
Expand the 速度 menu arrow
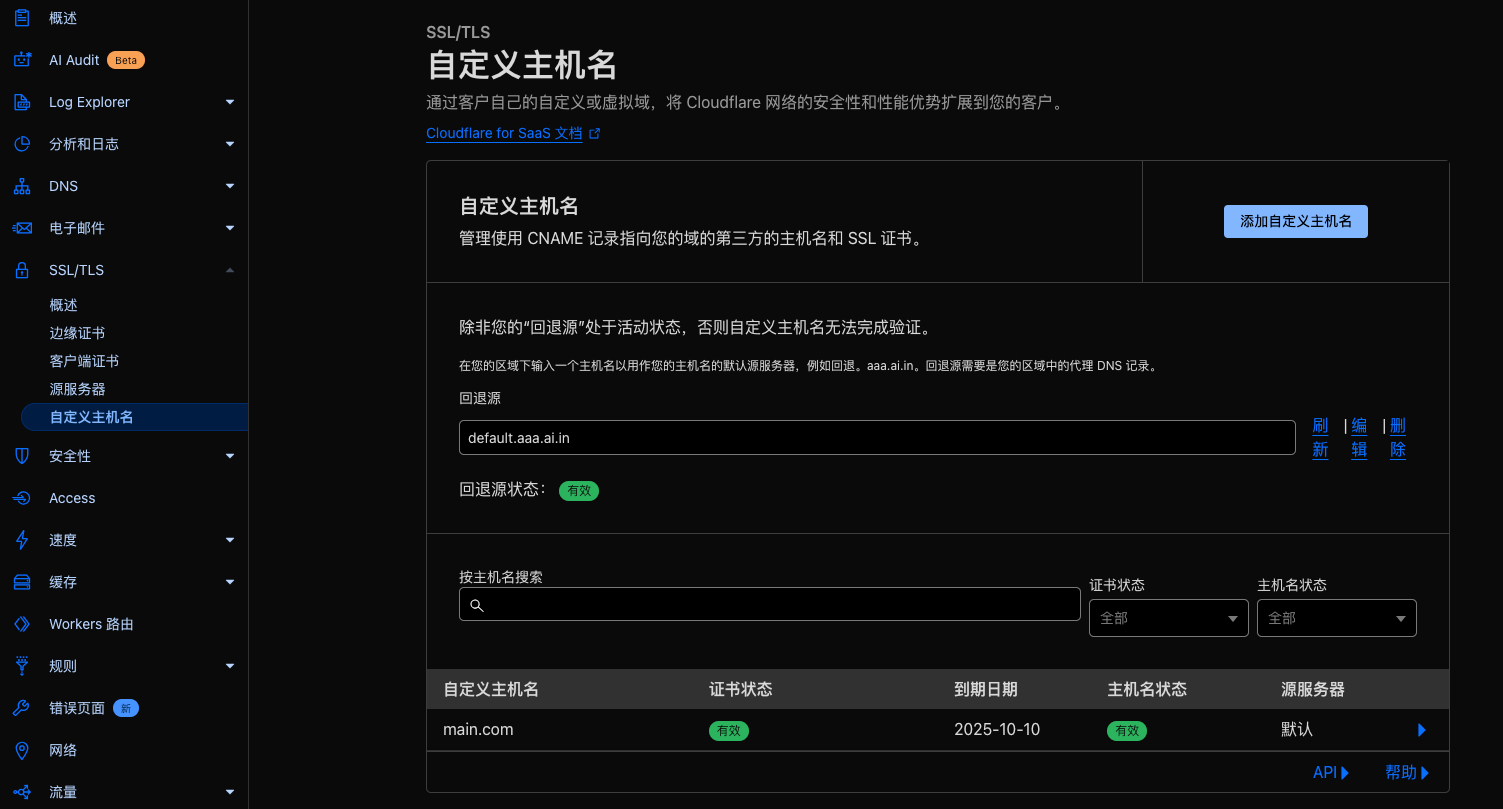(230, 540)
